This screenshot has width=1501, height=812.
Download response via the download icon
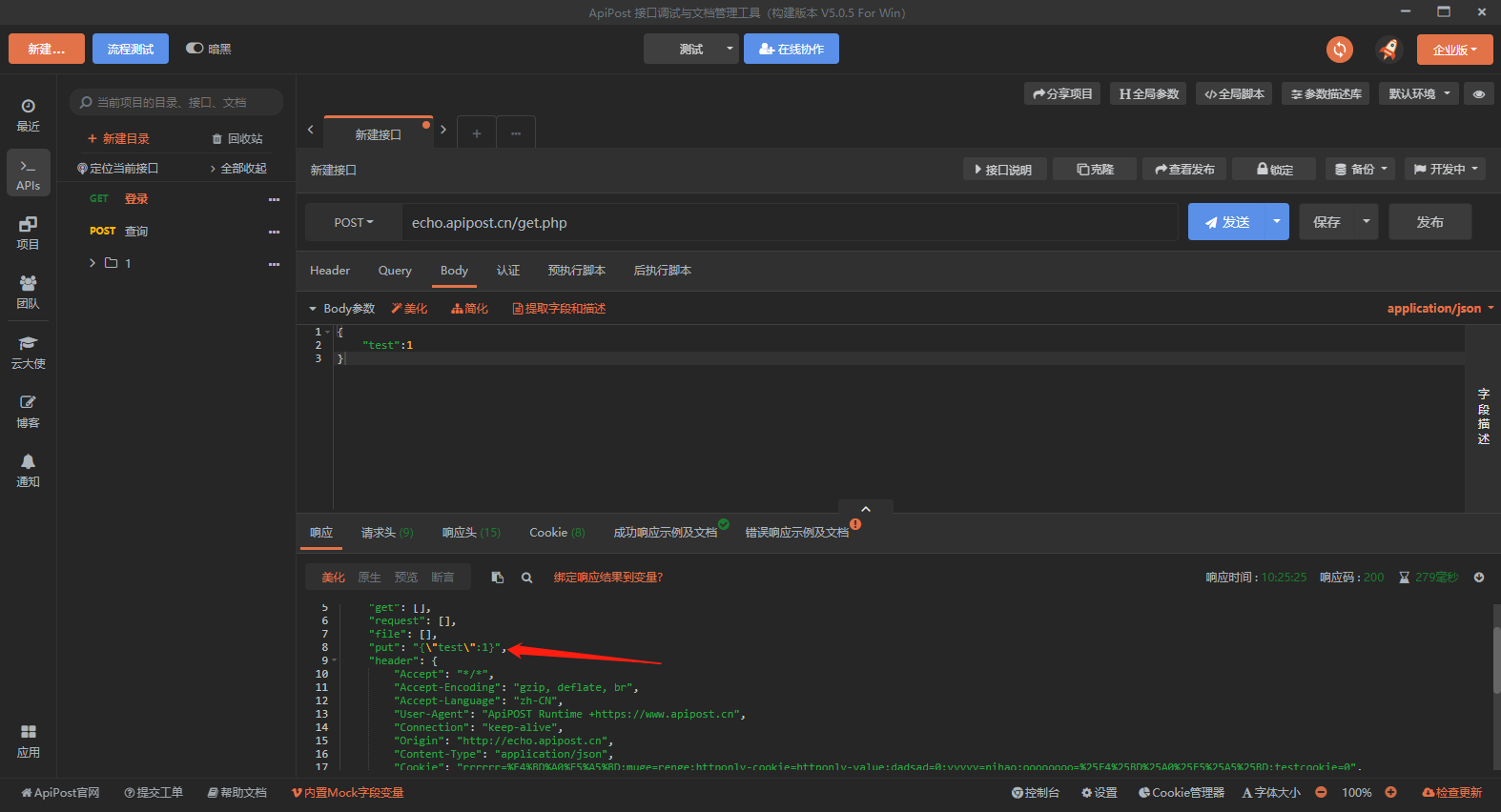pyautogui.click(x=1479, y=578)
